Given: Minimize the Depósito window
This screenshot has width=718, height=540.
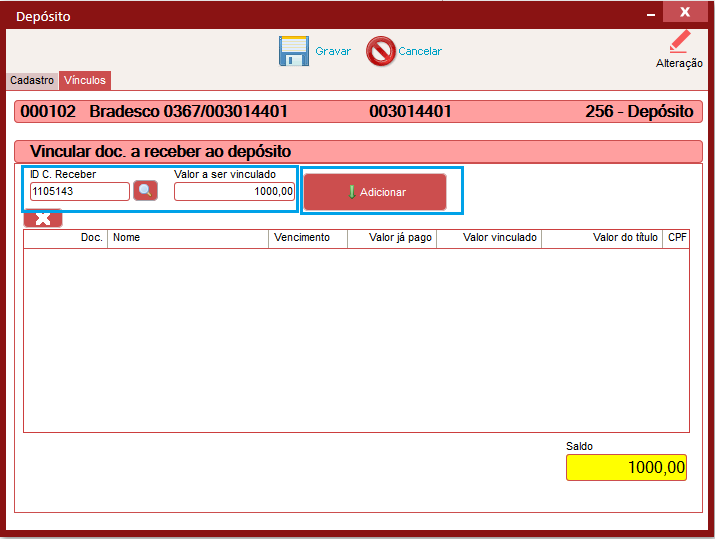Looking at the screenshot, I should click(651, 15).
